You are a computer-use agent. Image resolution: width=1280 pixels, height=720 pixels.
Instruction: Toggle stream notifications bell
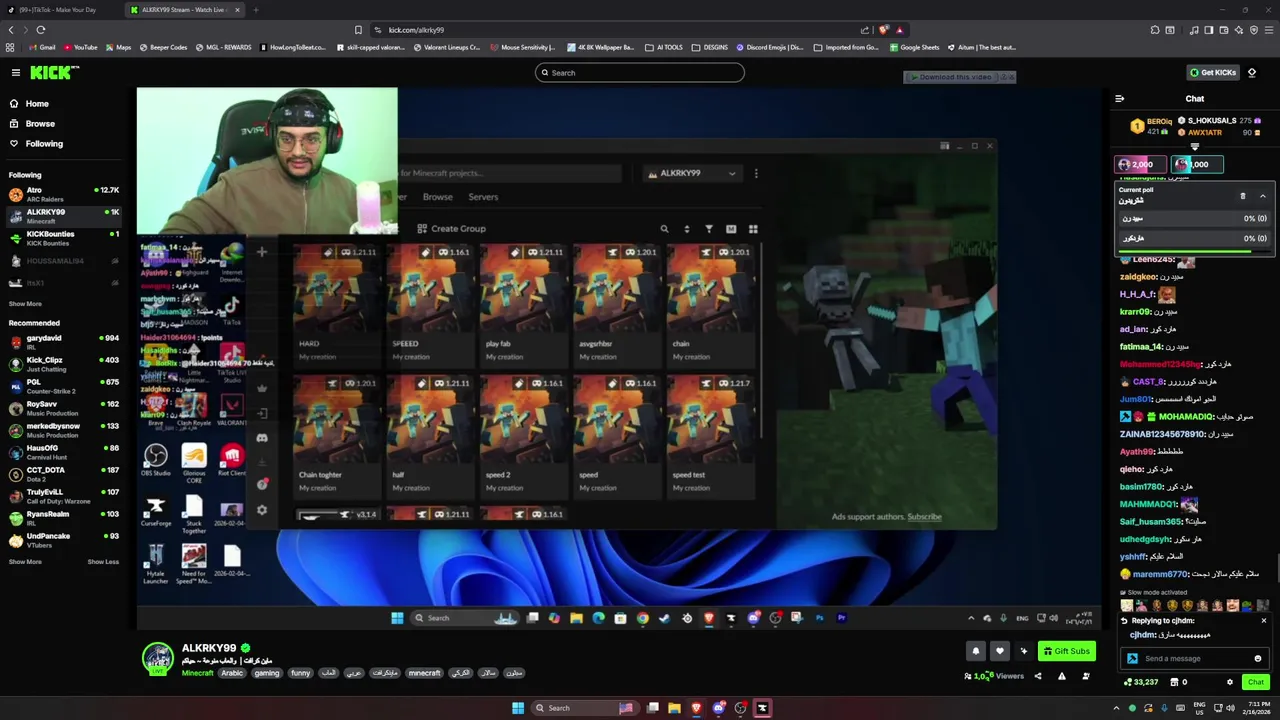[x=976, y=651]
